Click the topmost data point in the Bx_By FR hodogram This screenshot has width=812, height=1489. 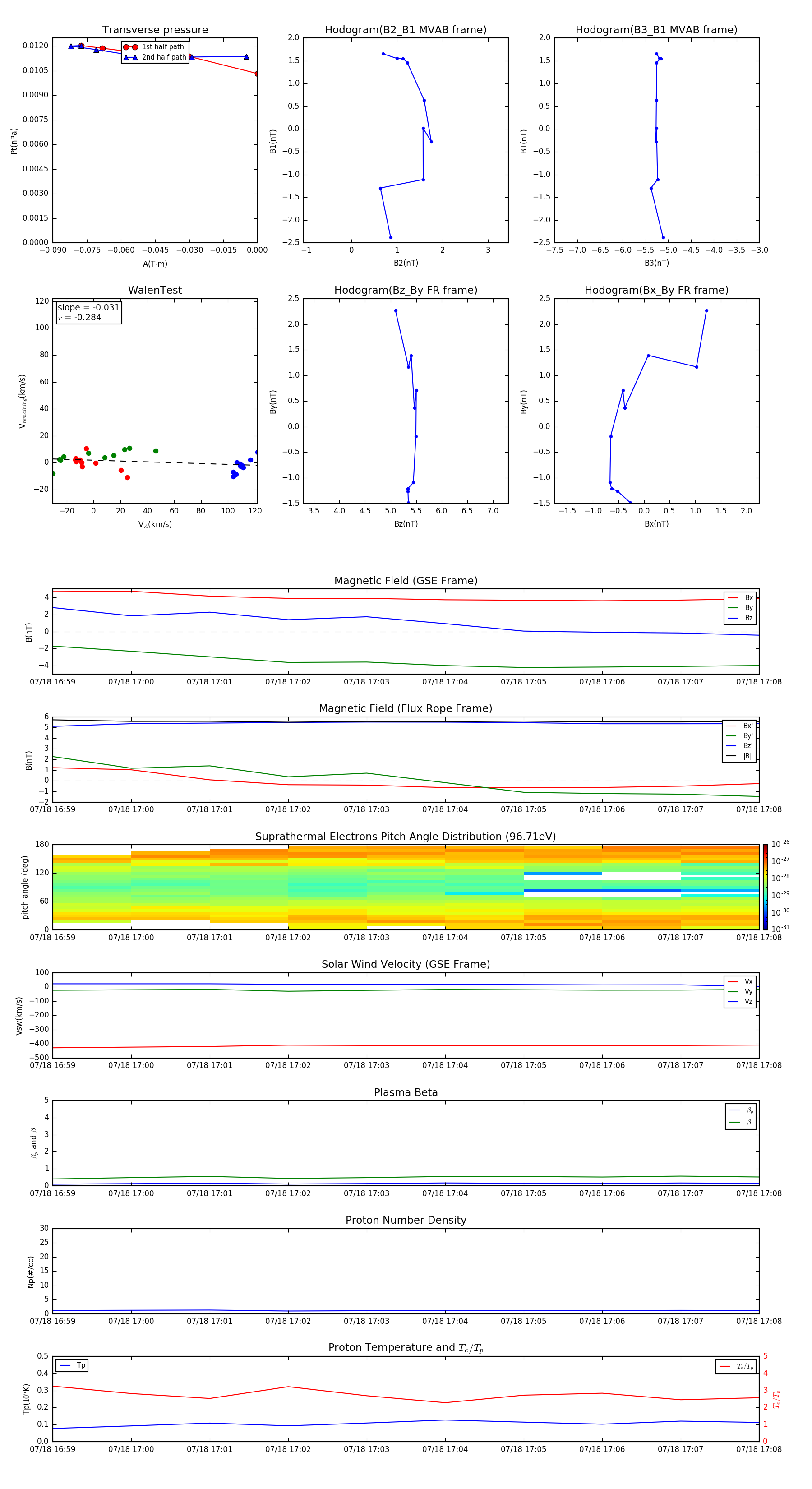[706, 311]
